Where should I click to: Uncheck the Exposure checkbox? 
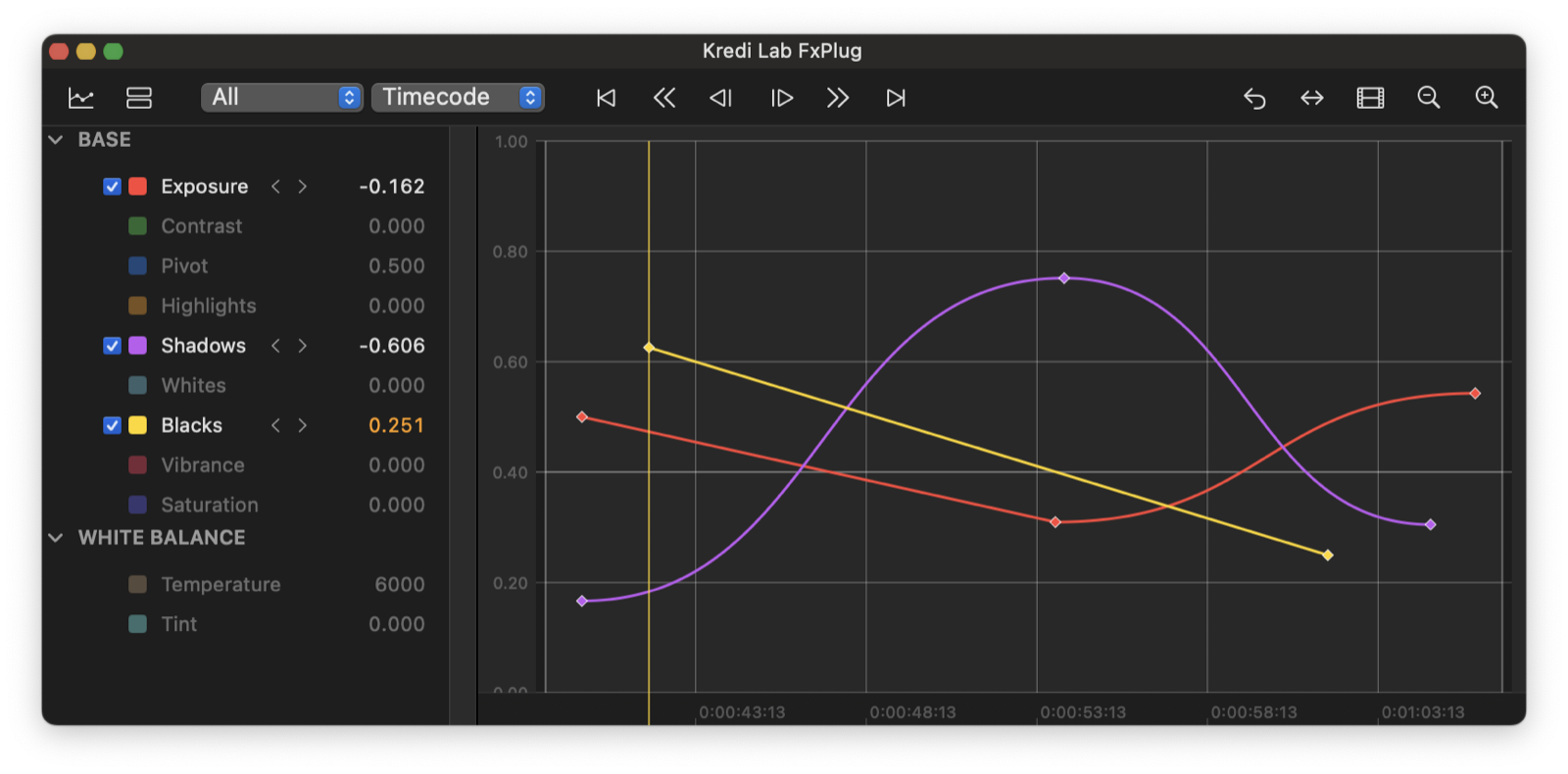click(x=113, y=186)
